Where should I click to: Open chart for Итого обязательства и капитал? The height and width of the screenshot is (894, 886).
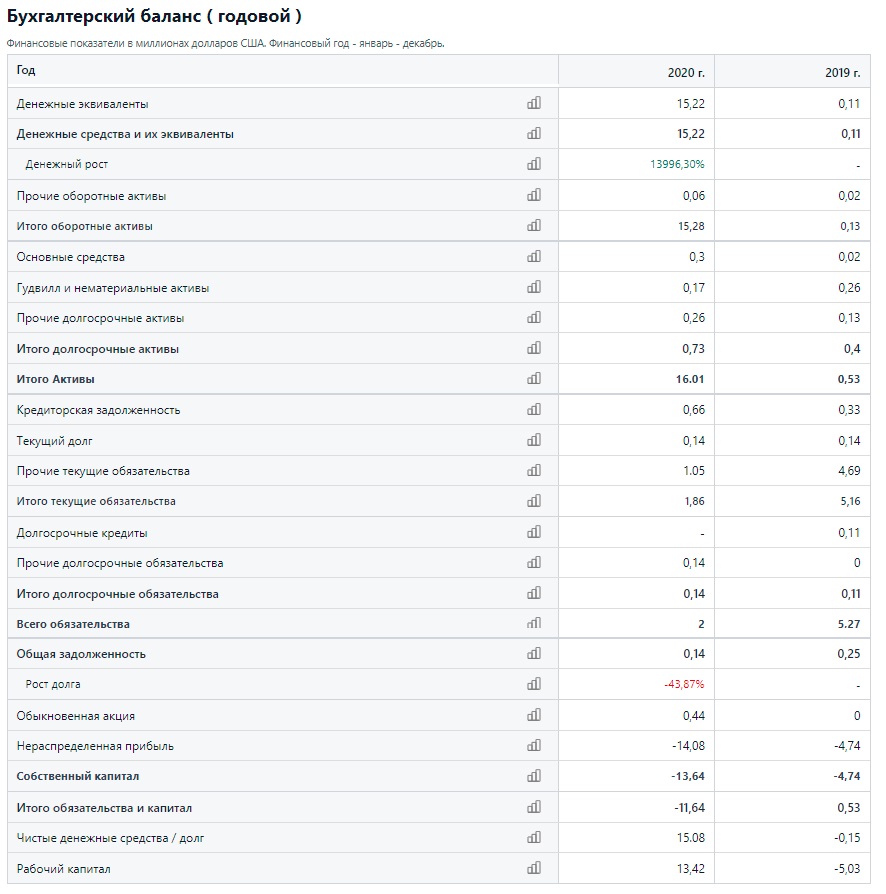tap(534, 807)
